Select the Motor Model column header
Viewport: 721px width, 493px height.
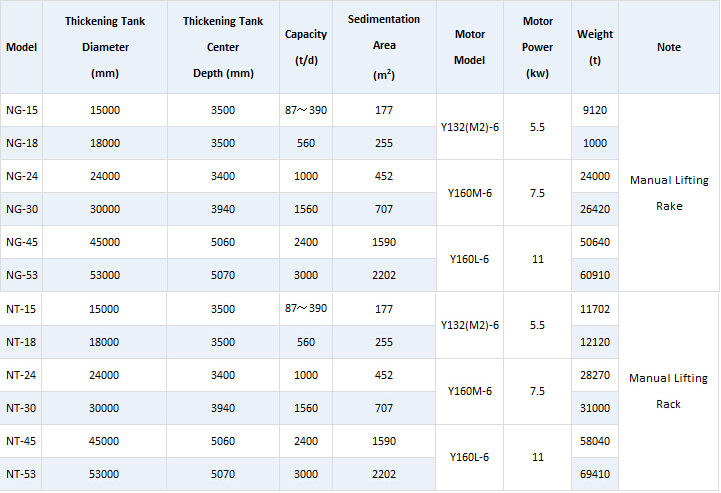[469, 47]
